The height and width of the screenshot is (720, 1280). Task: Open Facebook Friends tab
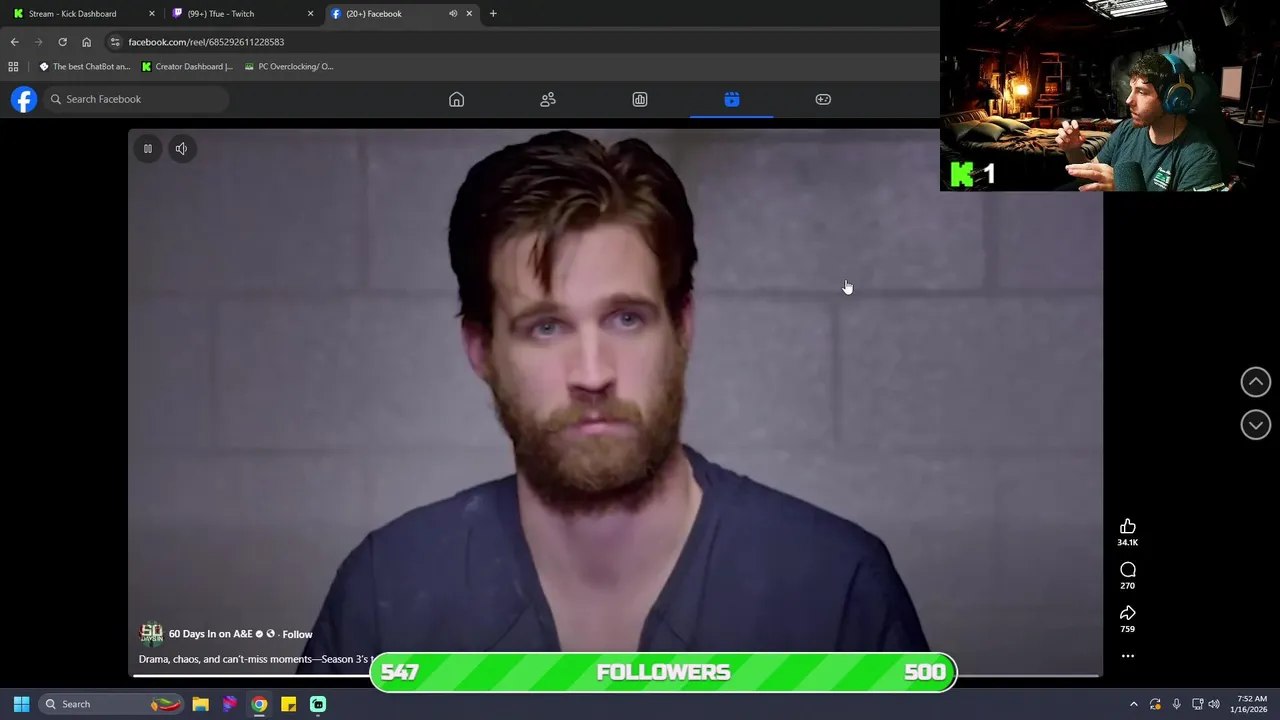pos(548,99)
